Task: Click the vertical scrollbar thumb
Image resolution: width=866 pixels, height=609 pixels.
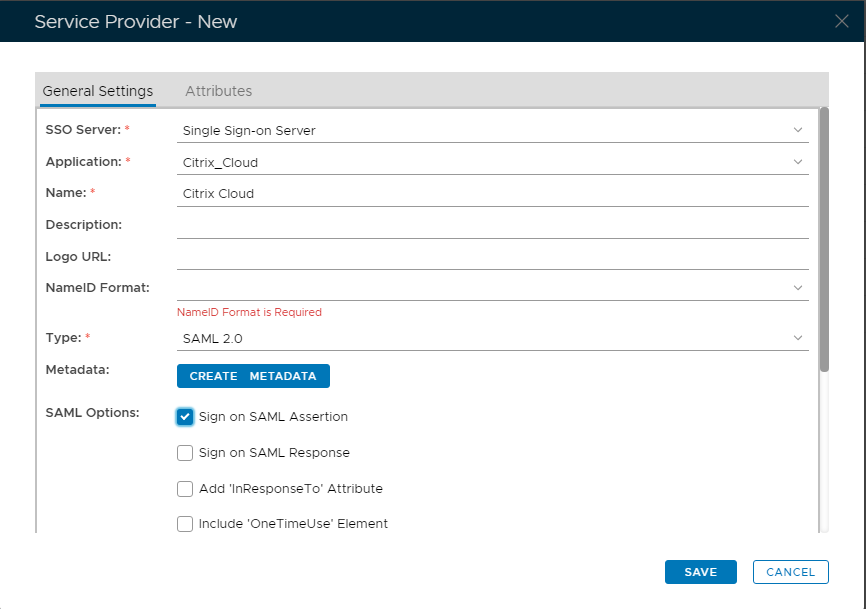Action: point(824,240)
